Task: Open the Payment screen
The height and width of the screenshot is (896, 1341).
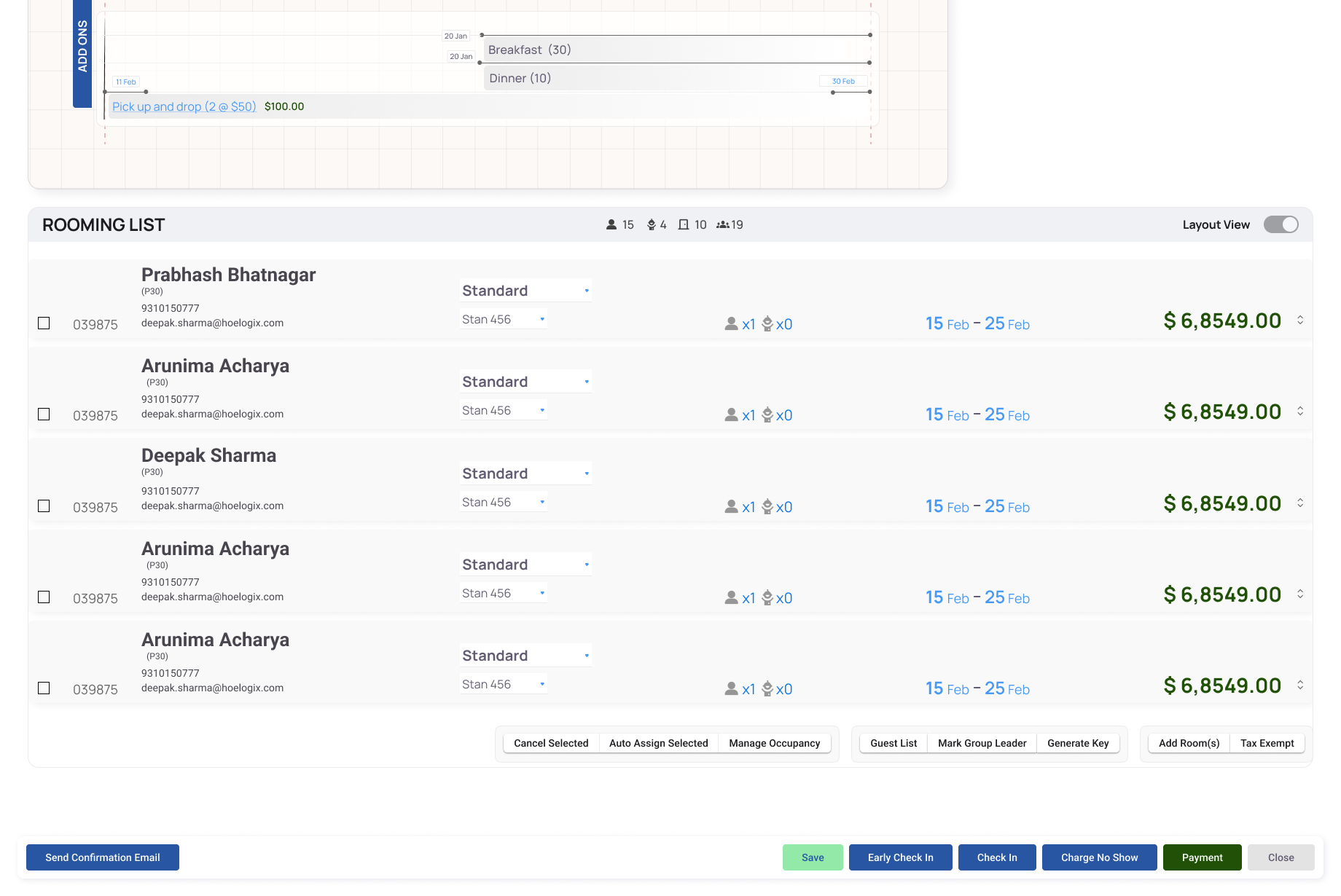Action: [1203, 857]
